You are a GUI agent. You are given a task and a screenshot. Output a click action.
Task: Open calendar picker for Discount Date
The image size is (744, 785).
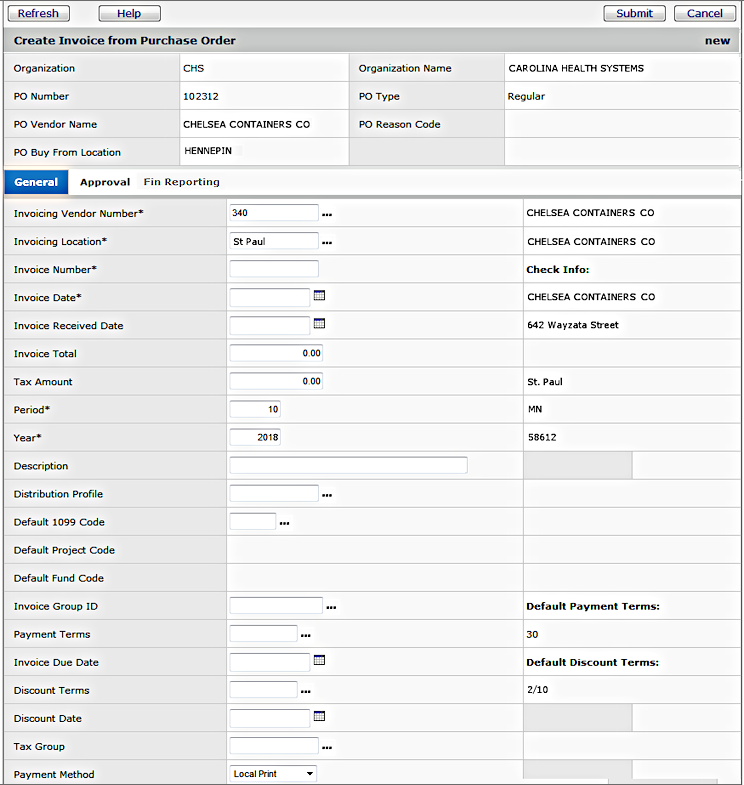[320, 717]
